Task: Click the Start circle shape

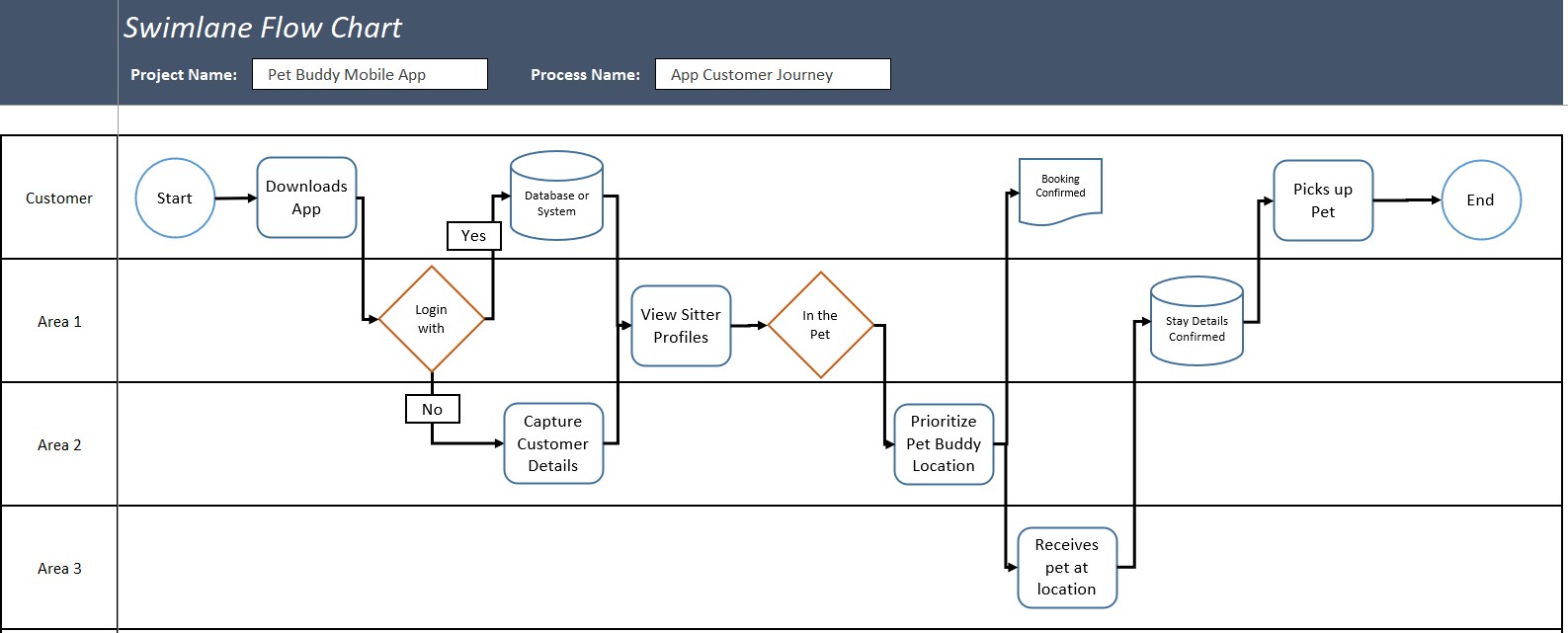Action: tap(175, 198)
